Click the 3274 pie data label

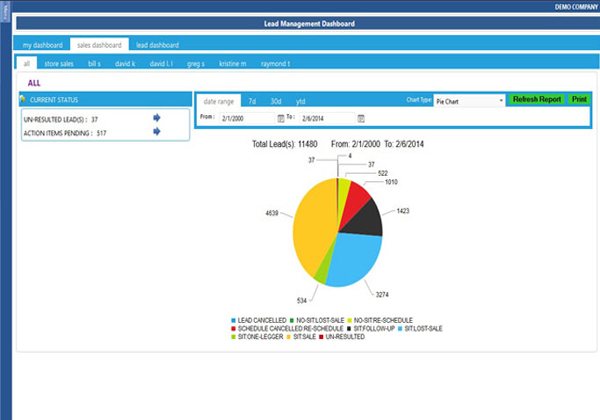[382, 295]
